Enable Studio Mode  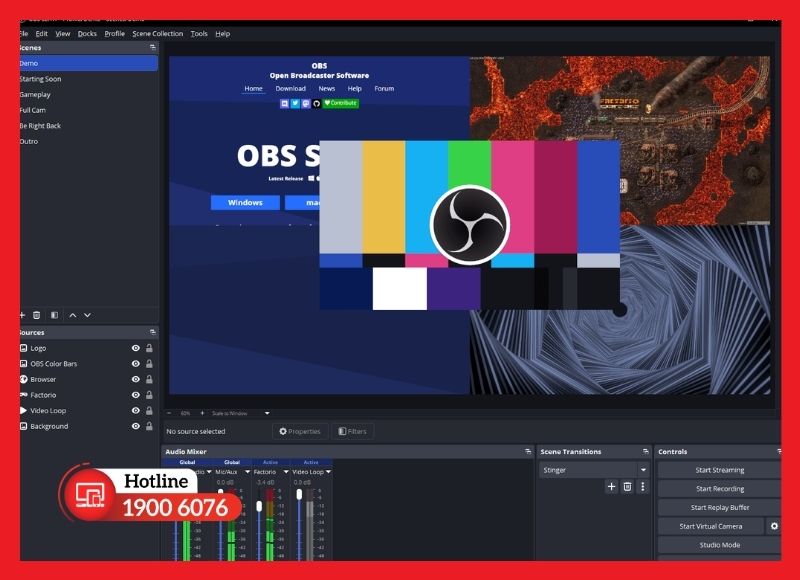point(719,545)
